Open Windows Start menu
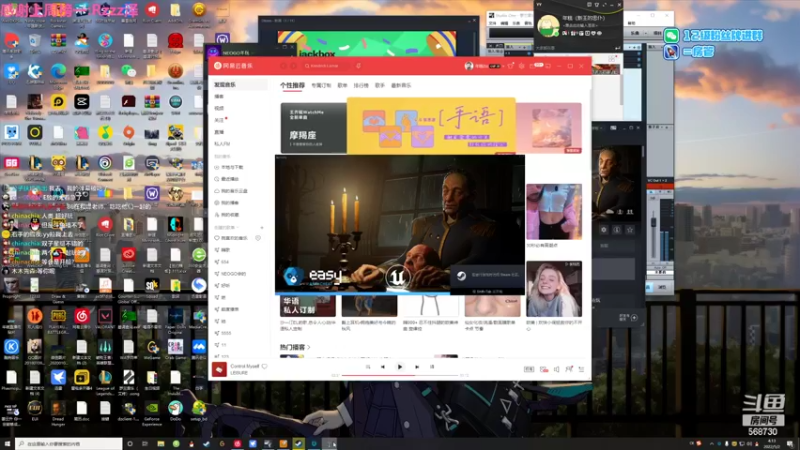 click(7, 444)
